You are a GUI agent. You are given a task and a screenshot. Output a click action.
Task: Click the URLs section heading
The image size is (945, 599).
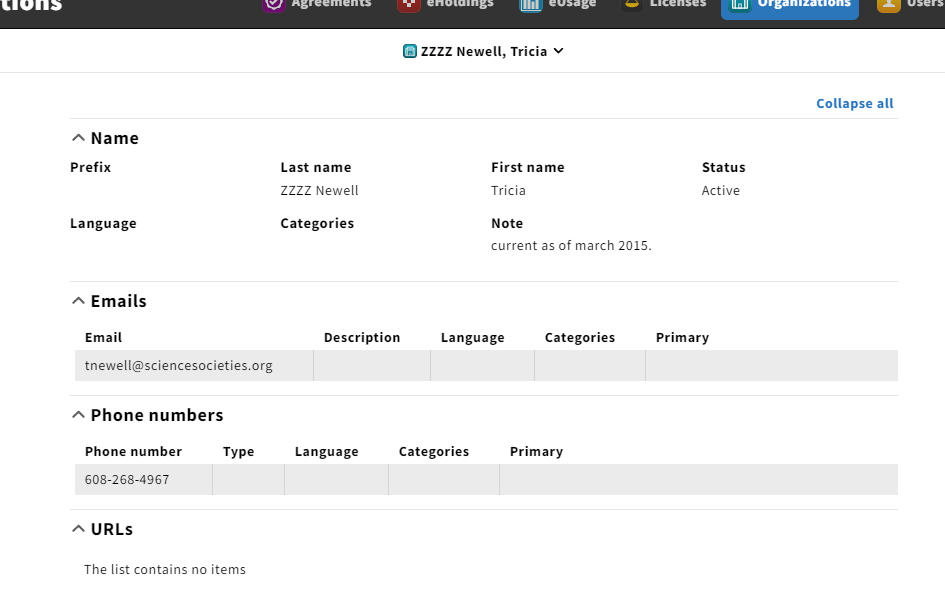click(x=111, y=528)
